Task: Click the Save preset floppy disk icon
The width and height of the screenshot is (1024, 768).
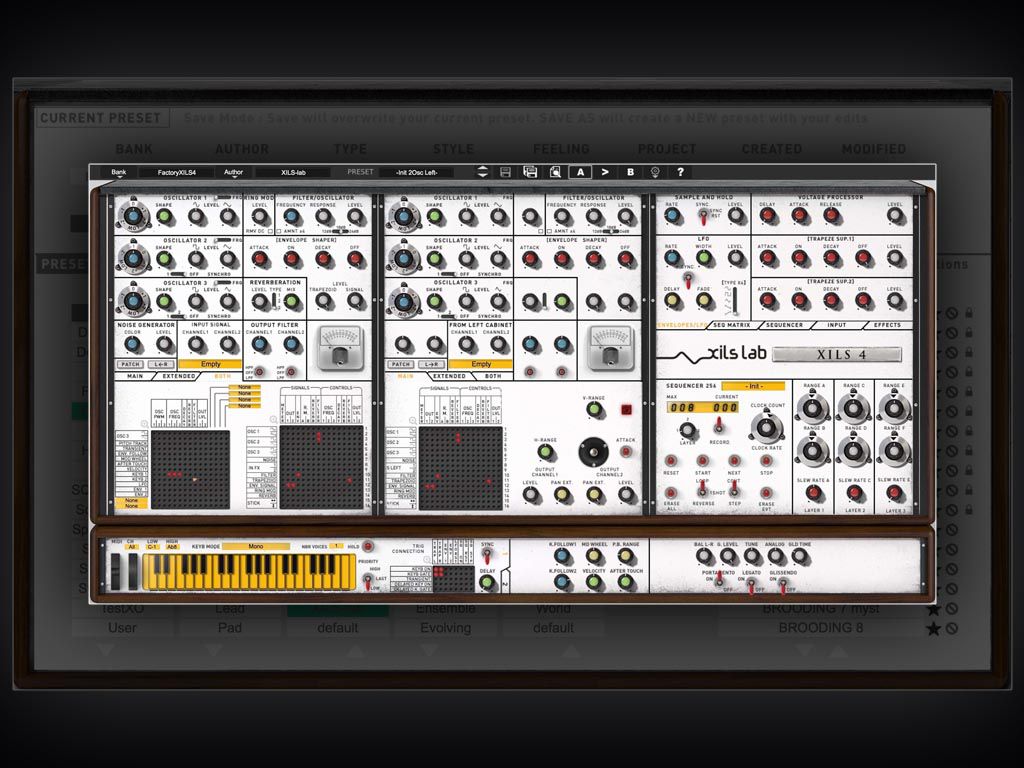Action: (x=506, y=172)
